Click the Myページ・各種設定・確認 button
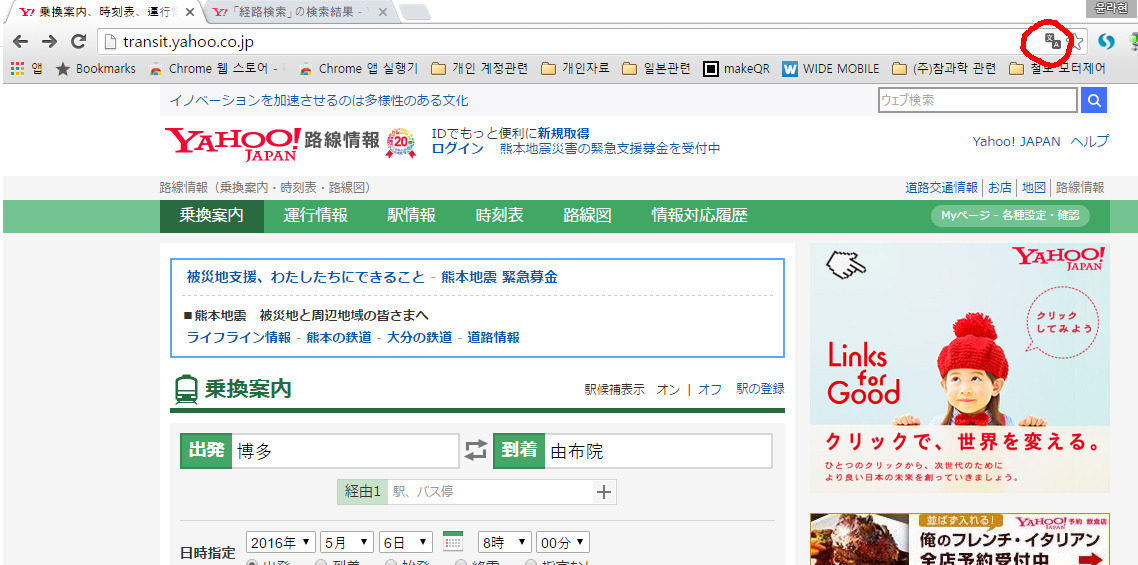 coord(1010,215)
